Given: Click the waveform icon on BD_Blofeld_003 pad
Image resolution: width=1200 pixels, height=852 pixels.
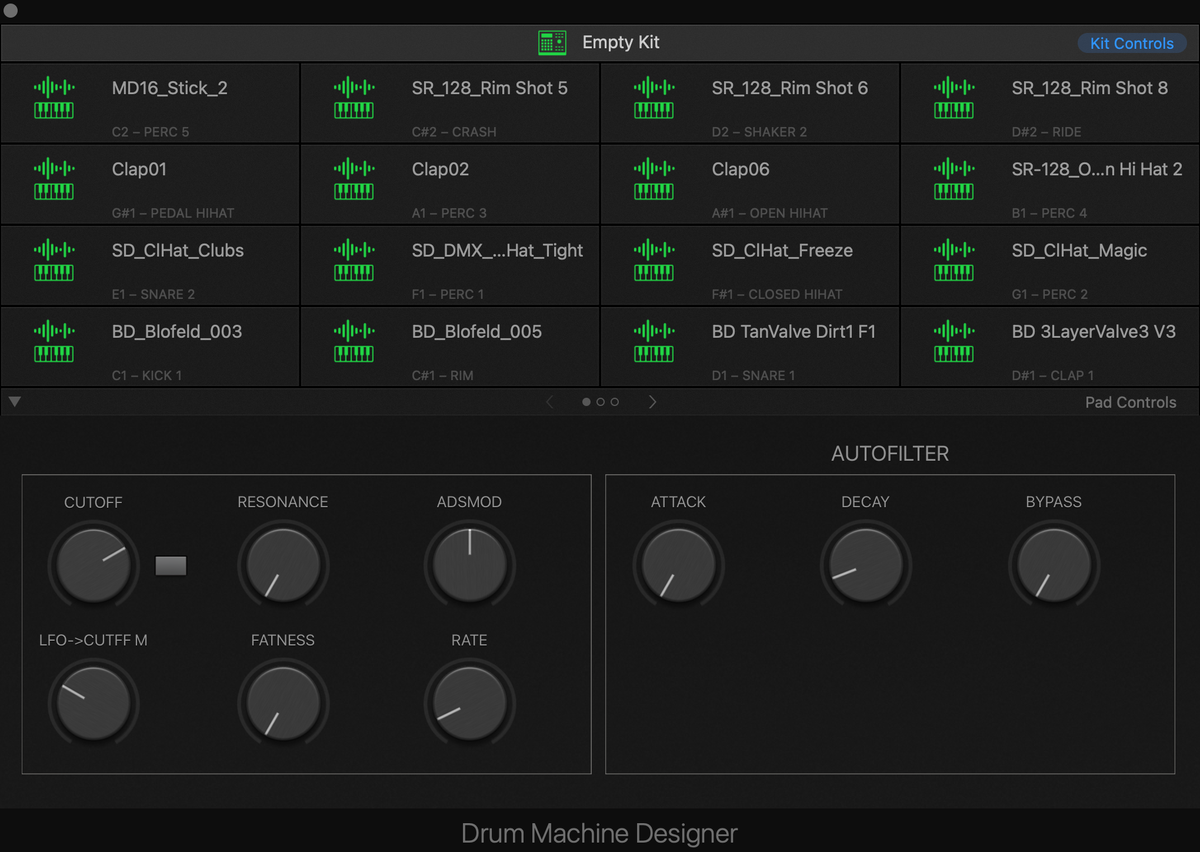Looking at the screenshot, I should coord(54,331).
